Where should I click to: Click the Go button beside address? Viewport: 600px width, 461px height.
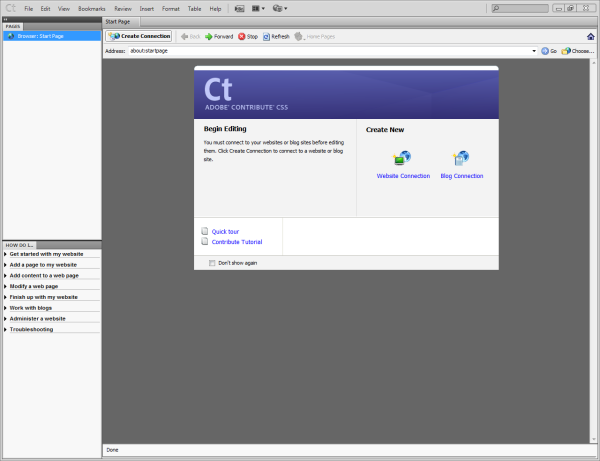549,51
